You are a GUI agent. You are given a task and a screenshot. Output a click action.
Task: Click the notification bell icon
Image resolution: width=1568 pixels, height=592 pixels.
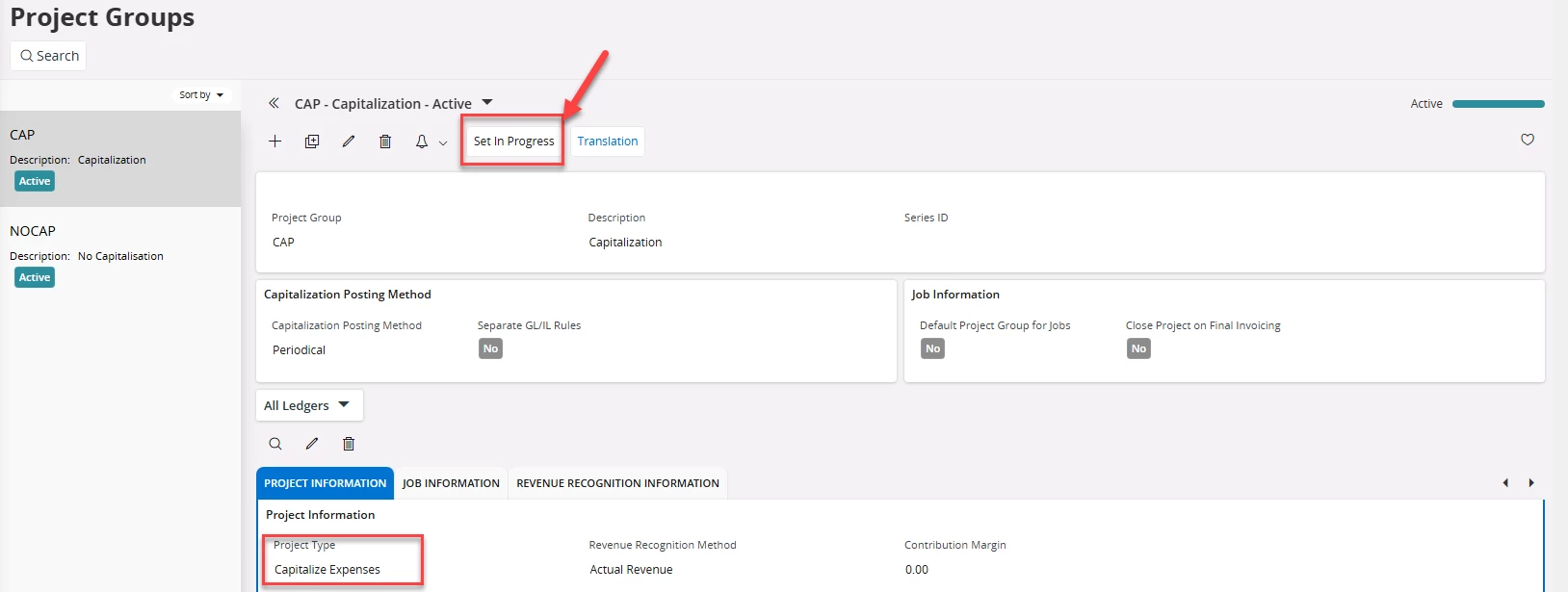pos(422,142)
